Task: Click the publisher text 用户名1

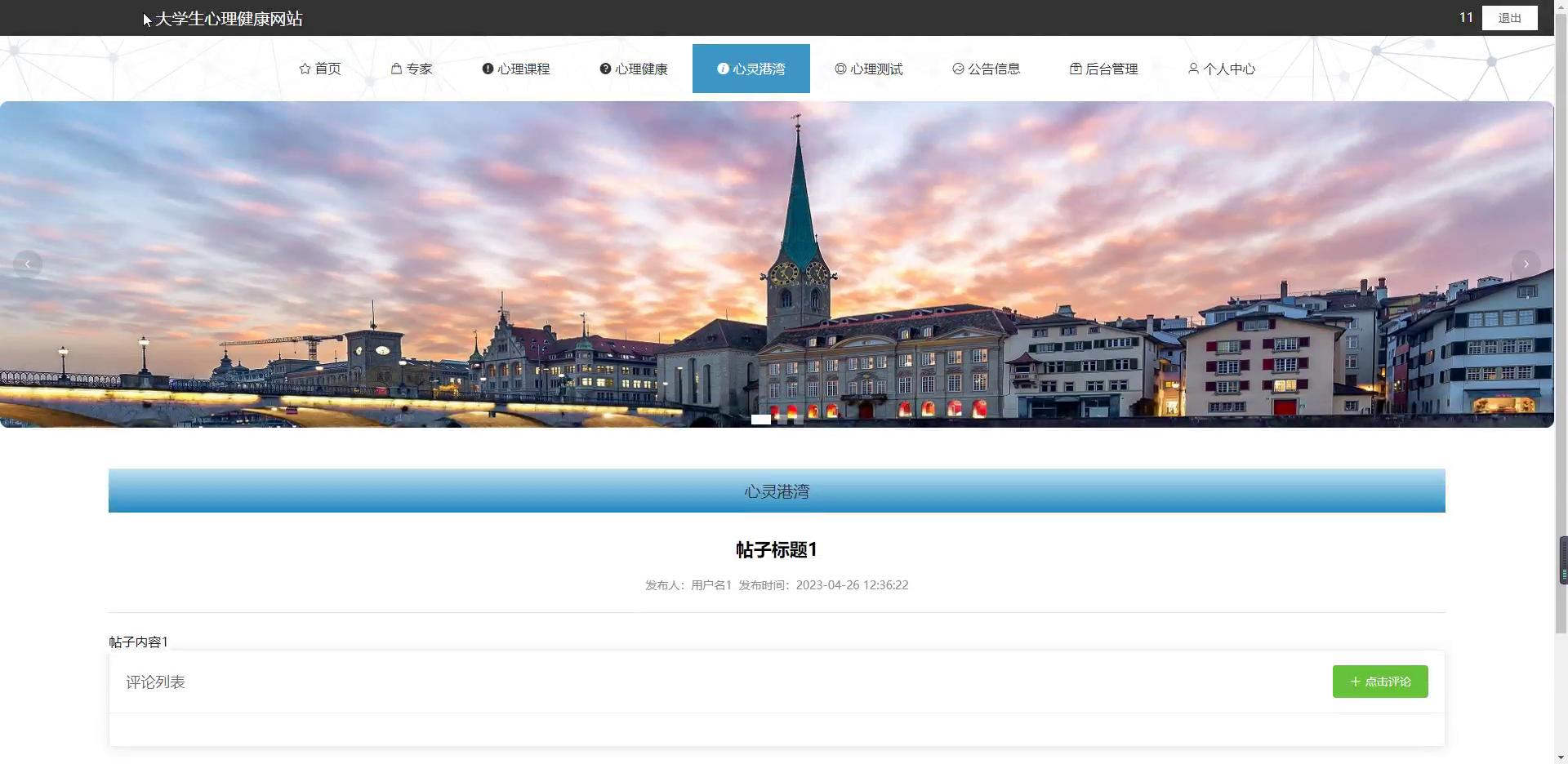Action: pos(710,585)
